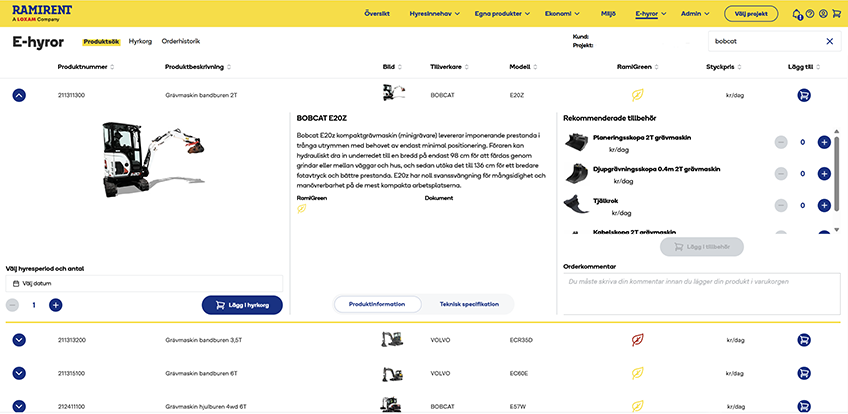The image size is (848, 414).
Task: Clear the bobcat search with X
Action: click(829, 41)
